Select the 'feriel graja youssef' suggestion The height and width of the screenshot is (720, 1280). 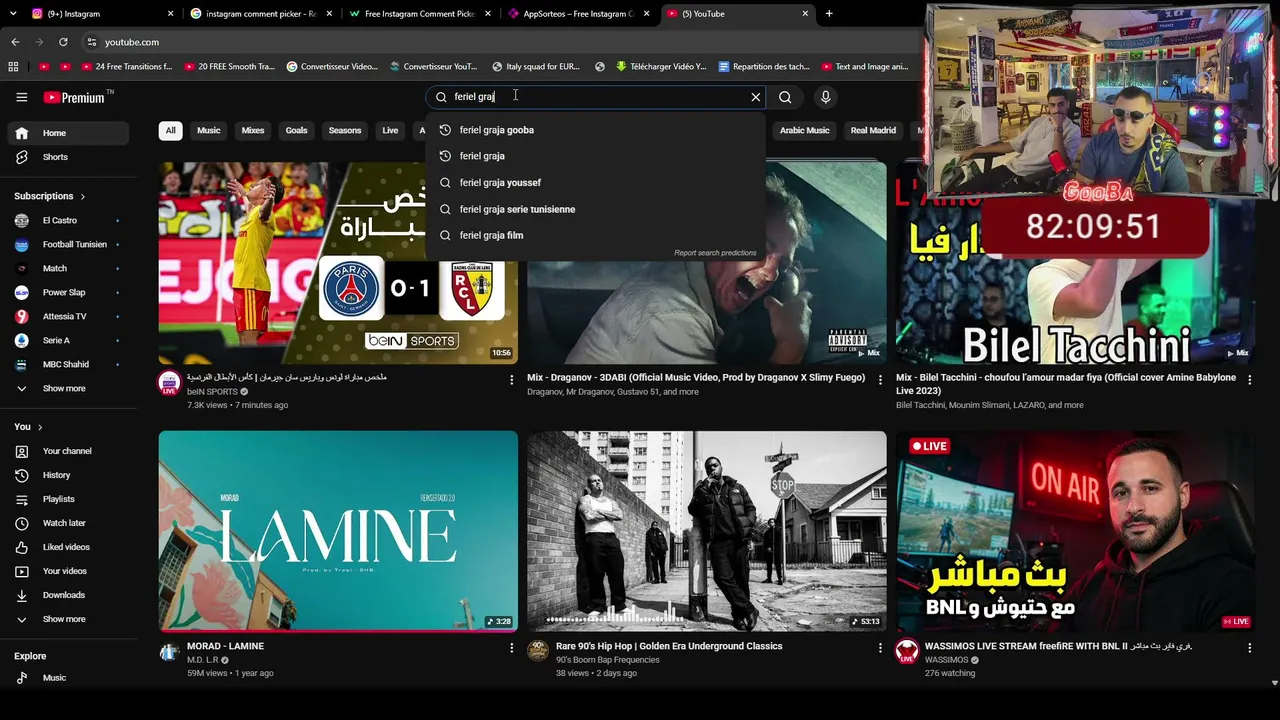tap(596, 183)
